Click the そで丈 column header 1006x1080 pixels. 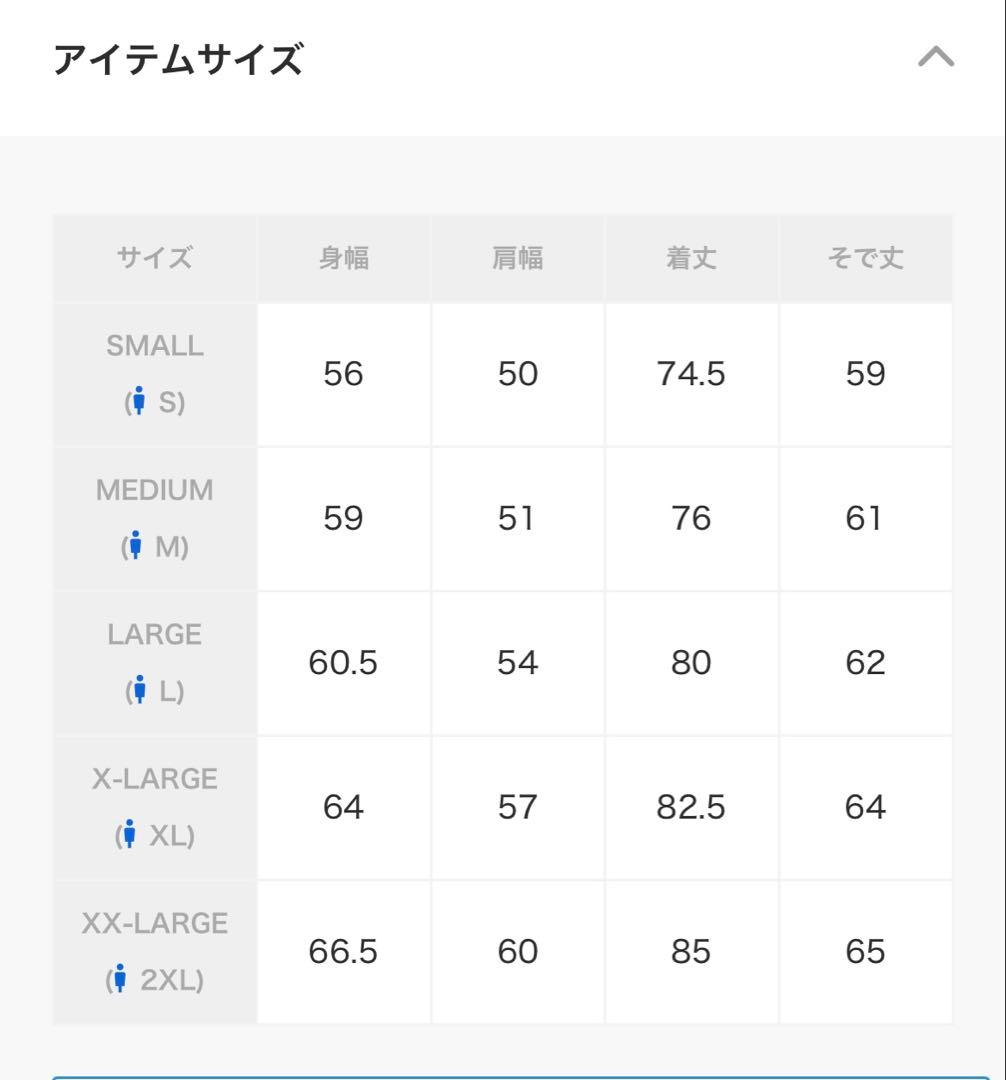[866, 258]
